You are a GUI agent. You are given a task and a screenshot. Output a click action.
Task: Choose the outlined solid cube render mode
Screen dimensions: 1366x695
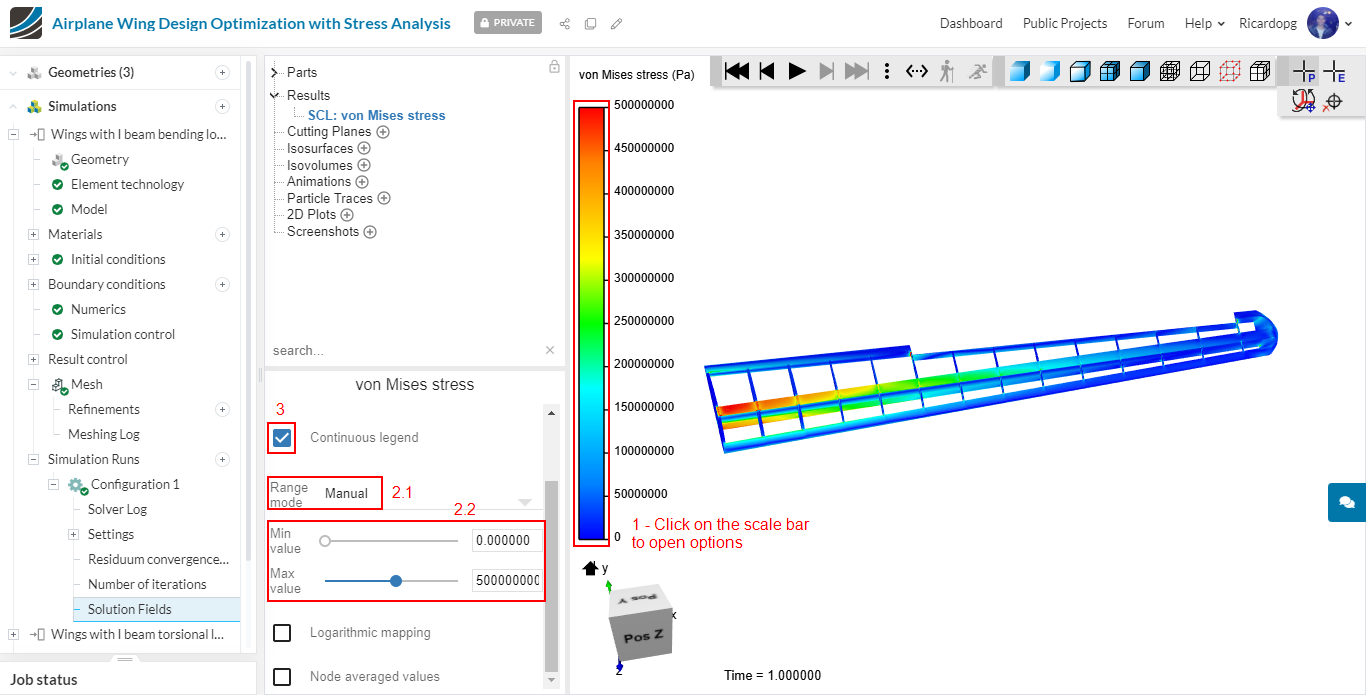(1079, 71)
